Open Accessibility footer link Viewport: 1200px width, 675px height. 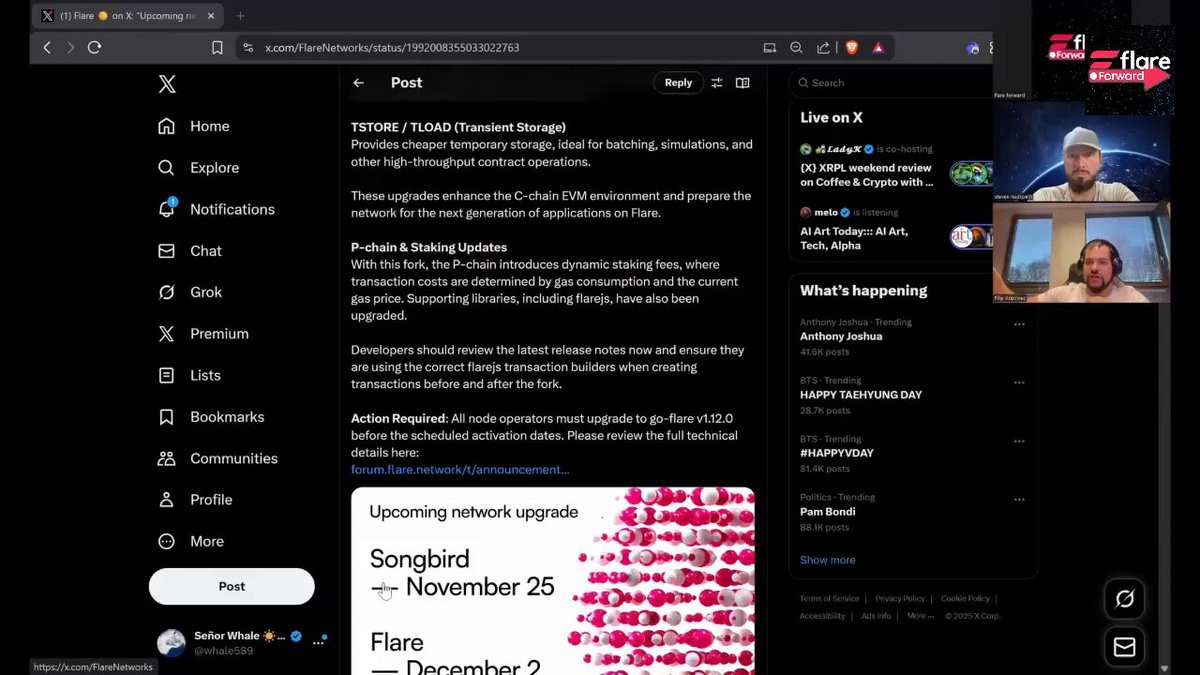pyautogui.click(x=822, y=616)
